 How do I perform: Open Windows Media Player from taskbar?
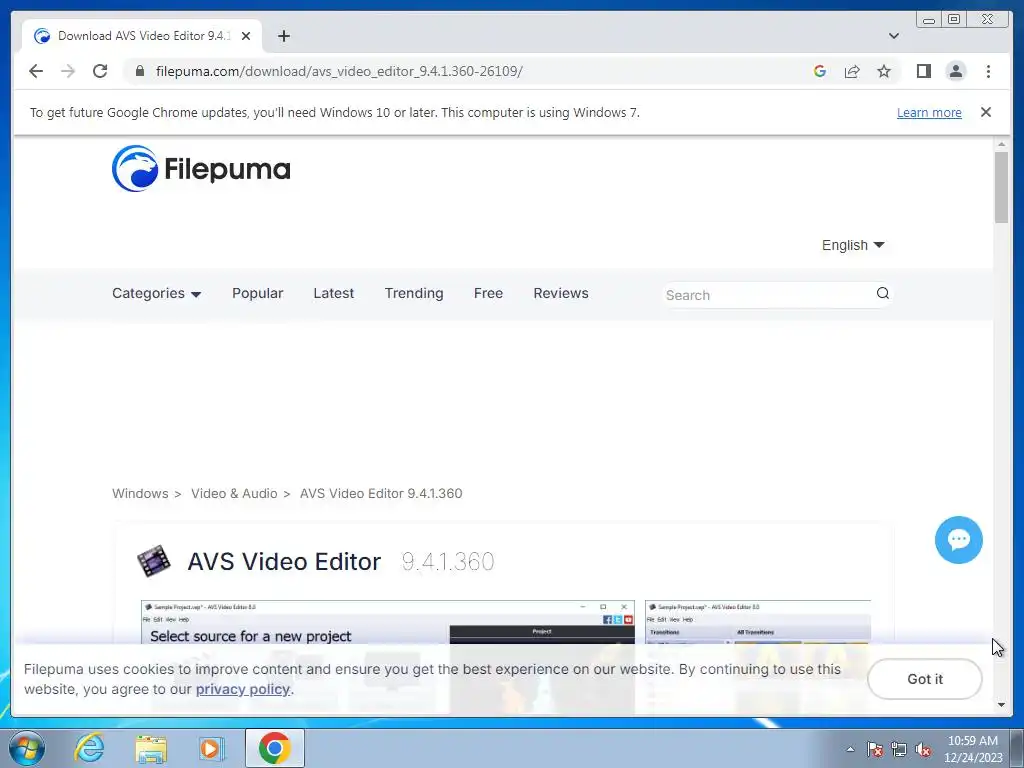[212, 748]
